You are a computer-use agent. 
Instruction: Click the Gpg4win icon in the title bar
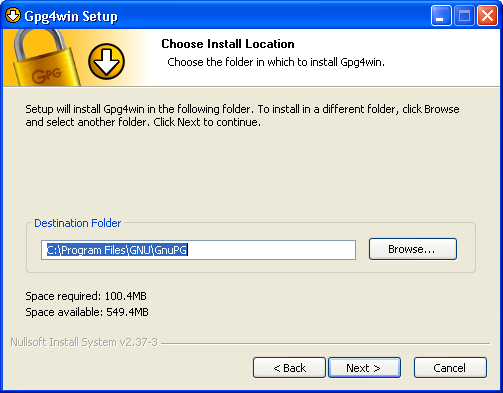point(13,16)
